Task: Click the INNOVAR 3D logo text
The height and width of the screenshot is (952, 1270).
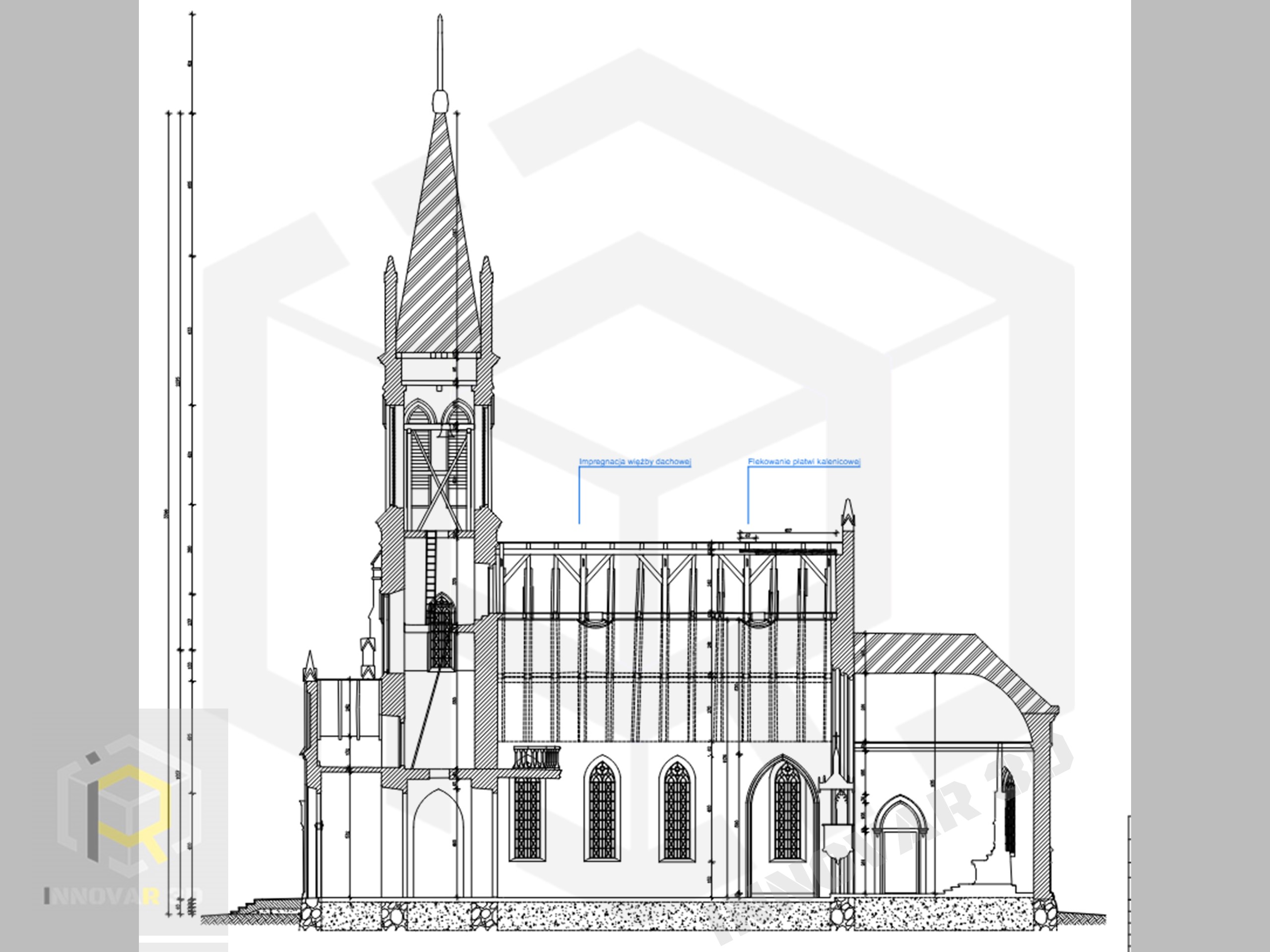Action: point(123,896)
